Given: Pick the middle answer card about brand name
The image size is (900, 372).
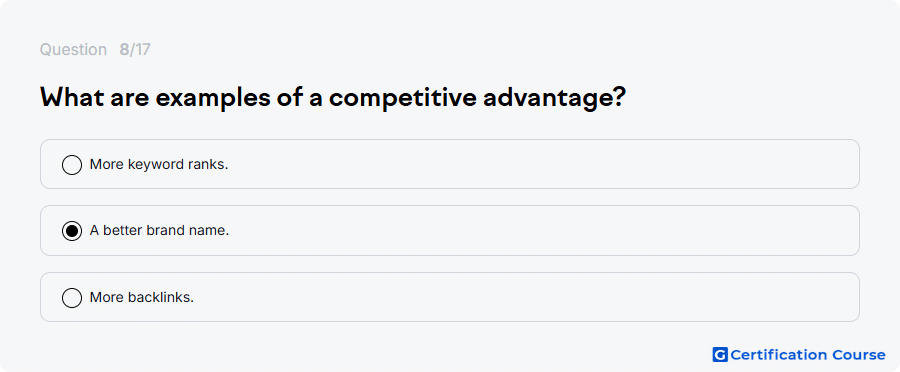Looking at the screenshot, I should coord(449,230).
